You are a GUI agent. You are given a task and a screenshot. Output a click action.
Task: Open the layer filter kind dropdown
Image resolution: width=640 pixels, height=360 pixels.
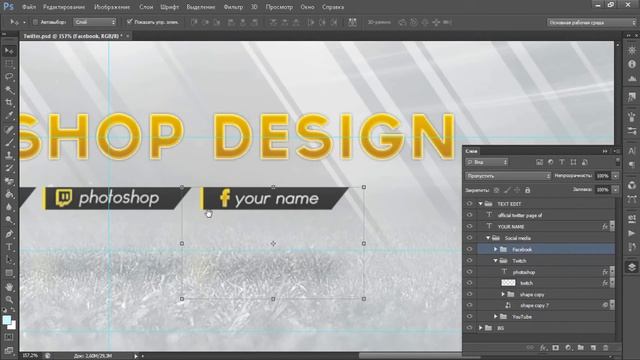[x=487, y=162]
